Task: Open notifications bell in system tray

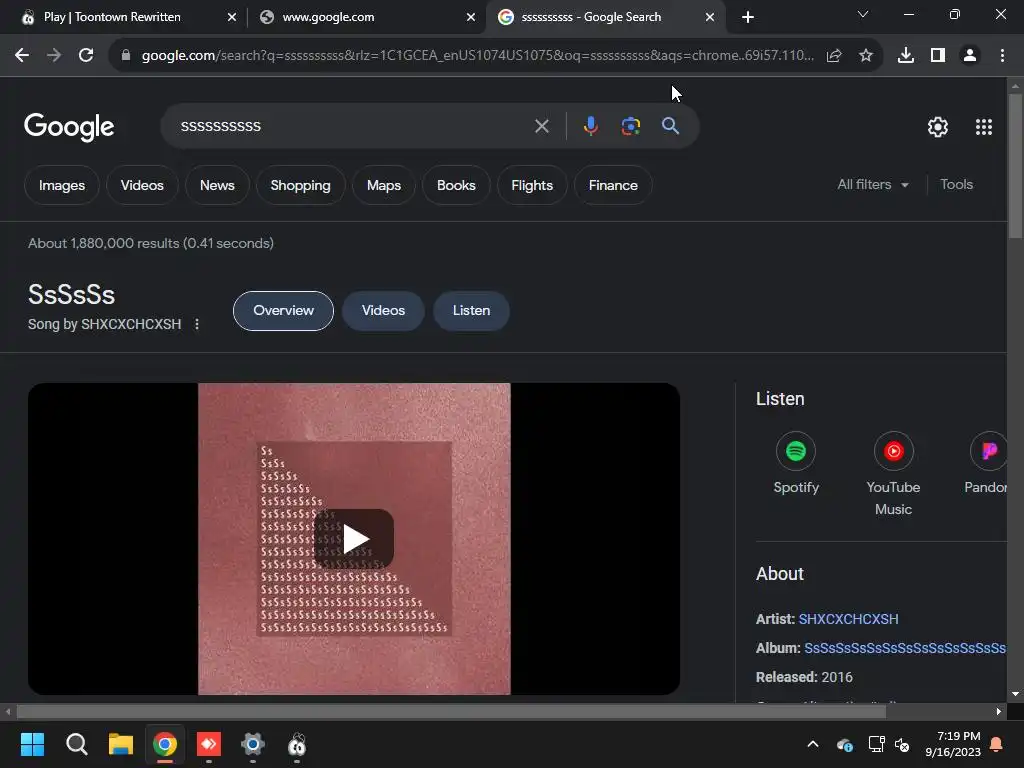Action: (x=996, y=744)
